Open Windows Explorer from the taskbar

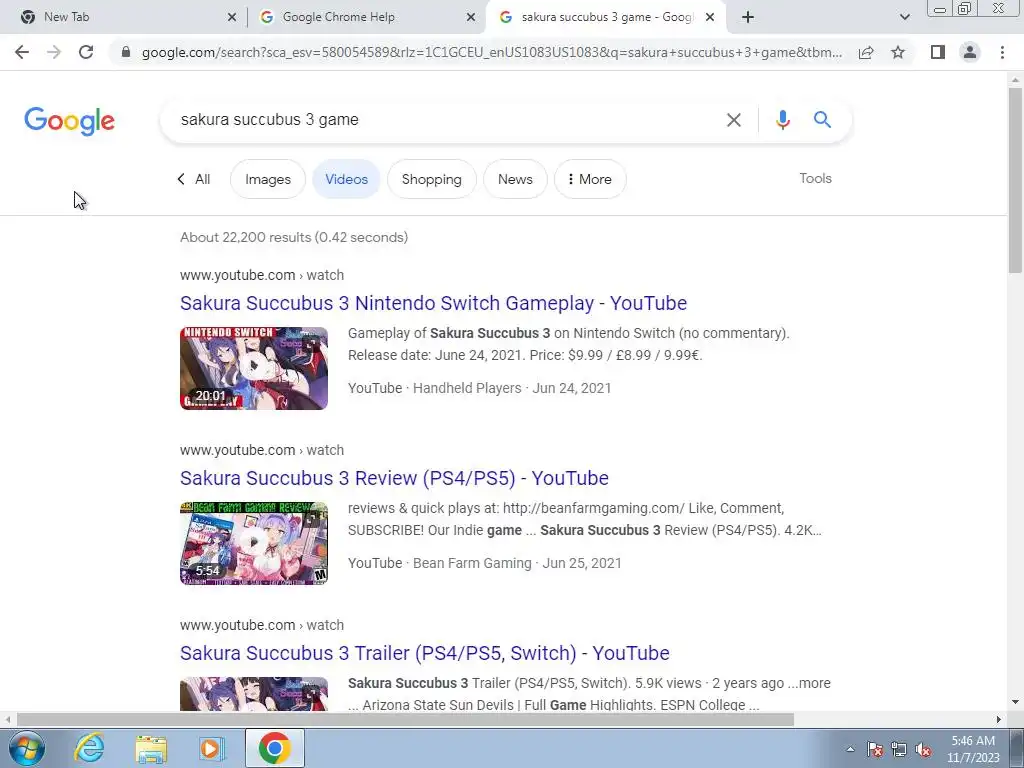[151, 748]
